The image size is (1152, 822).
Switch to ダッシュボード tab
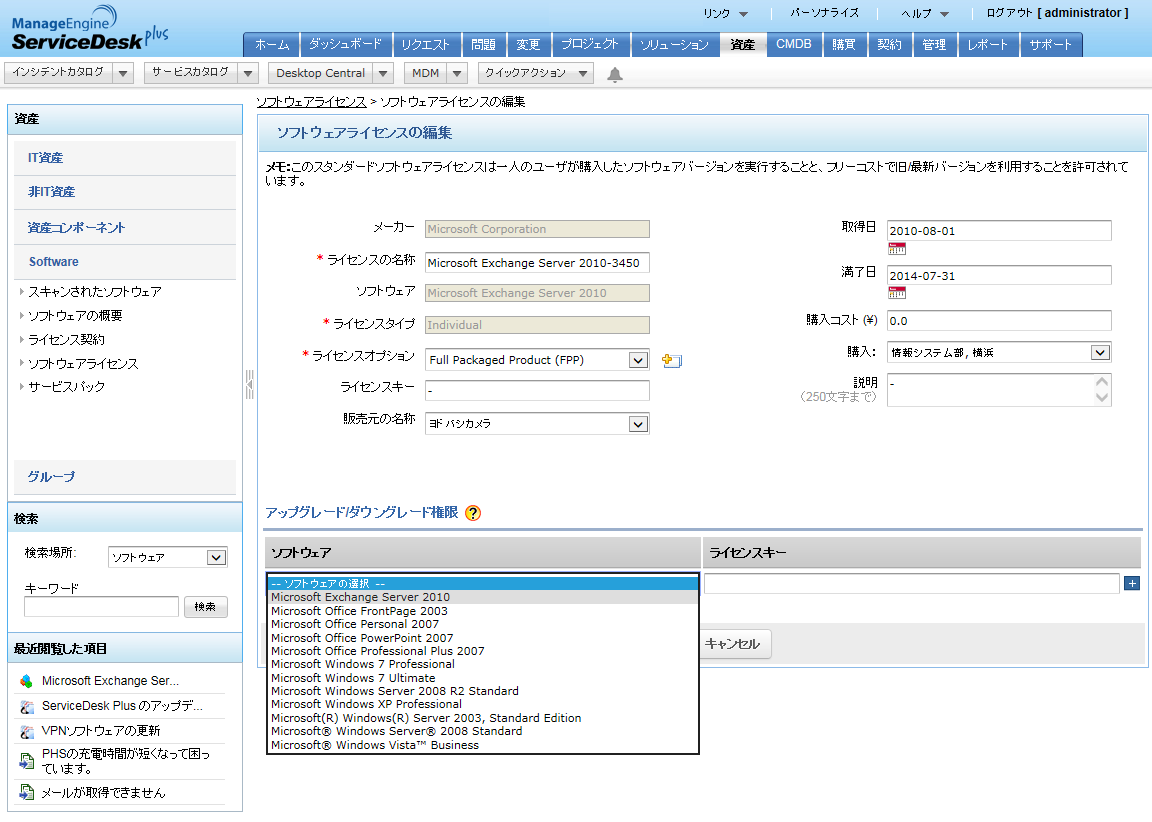coord(345,45)
